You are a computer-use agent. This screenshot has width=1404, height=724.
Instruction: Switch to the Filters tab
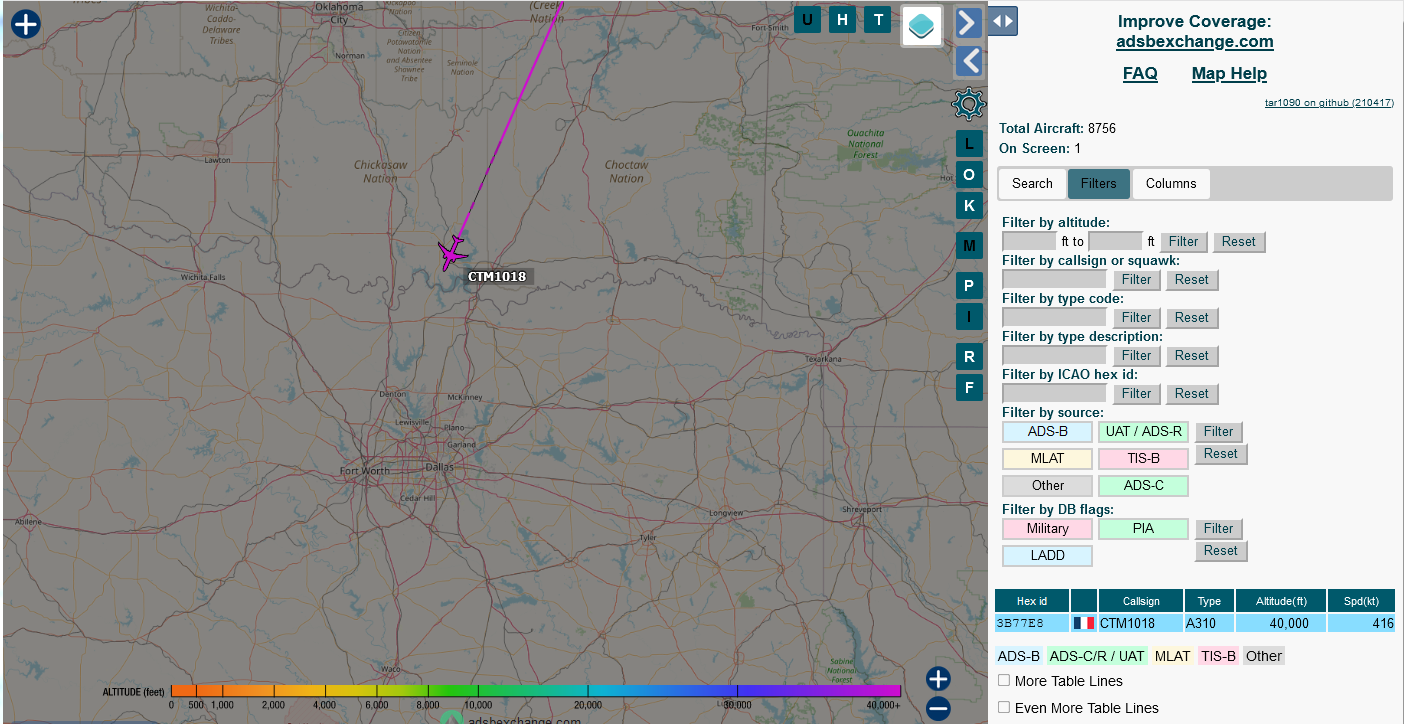point(1099,184)
